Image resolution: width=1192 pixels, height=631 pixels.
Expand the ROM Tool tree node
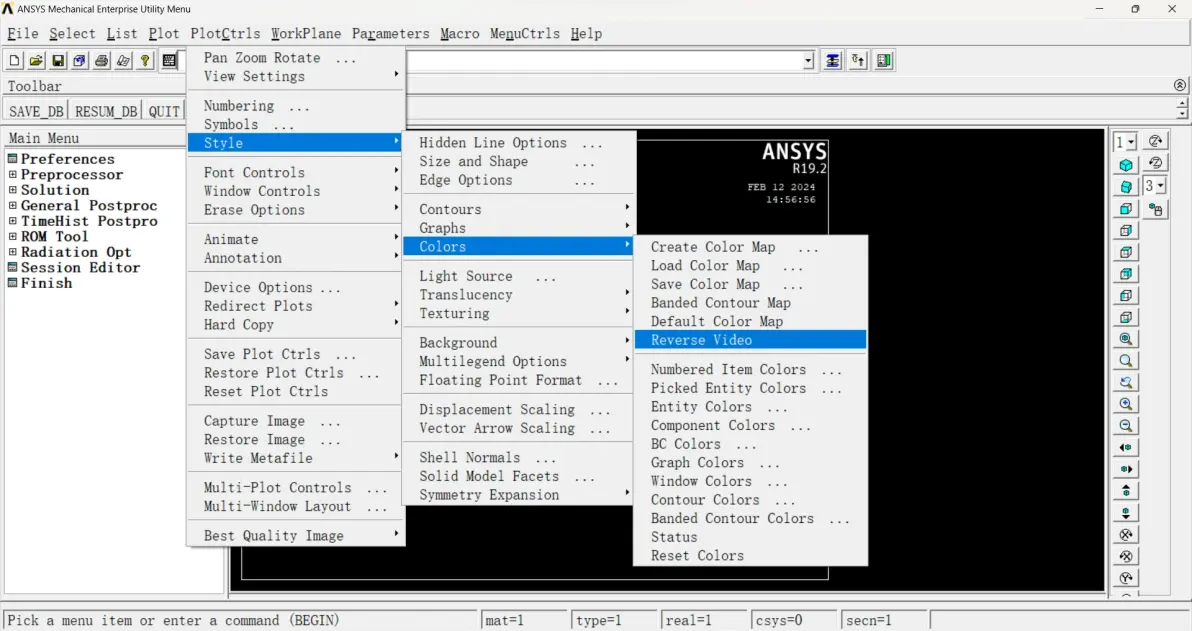12,236
